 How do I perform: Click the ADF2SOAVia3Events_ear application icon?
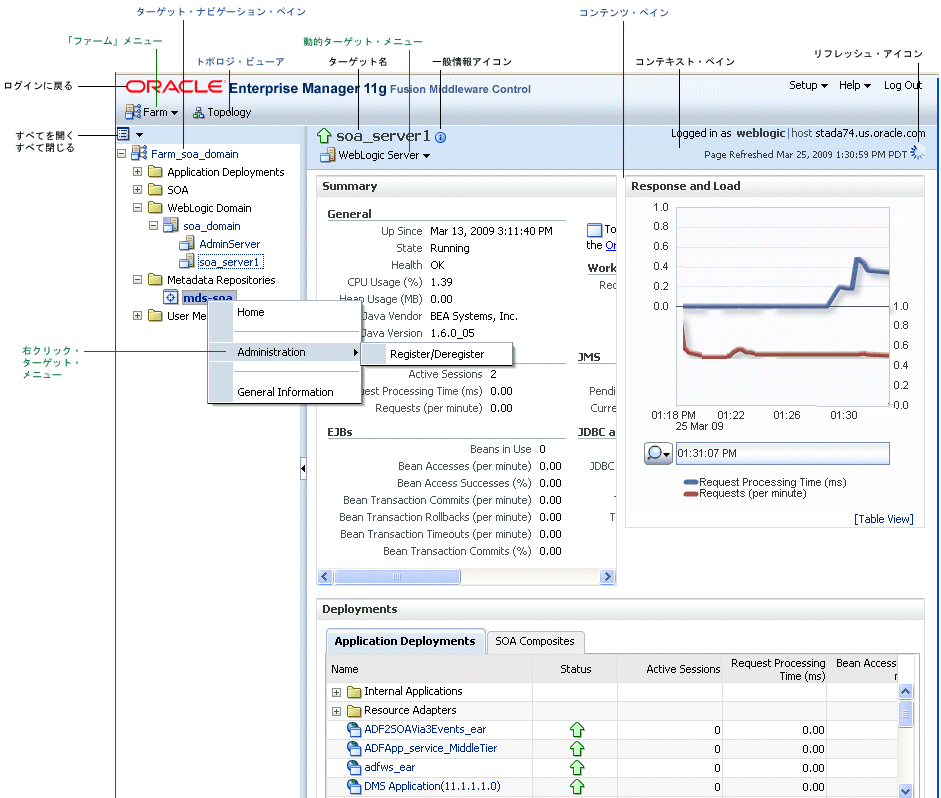tap(354, 730)
